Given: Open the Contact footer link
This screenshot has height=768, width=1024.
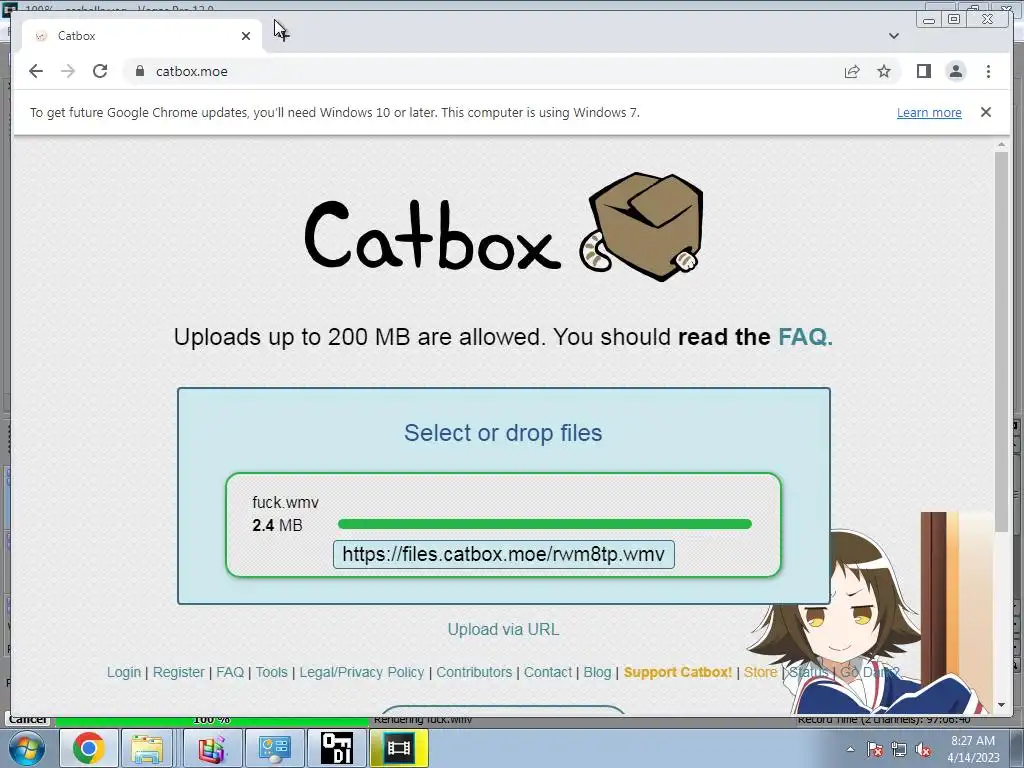Looking at the screenshot, I should (x=548, y=672).
